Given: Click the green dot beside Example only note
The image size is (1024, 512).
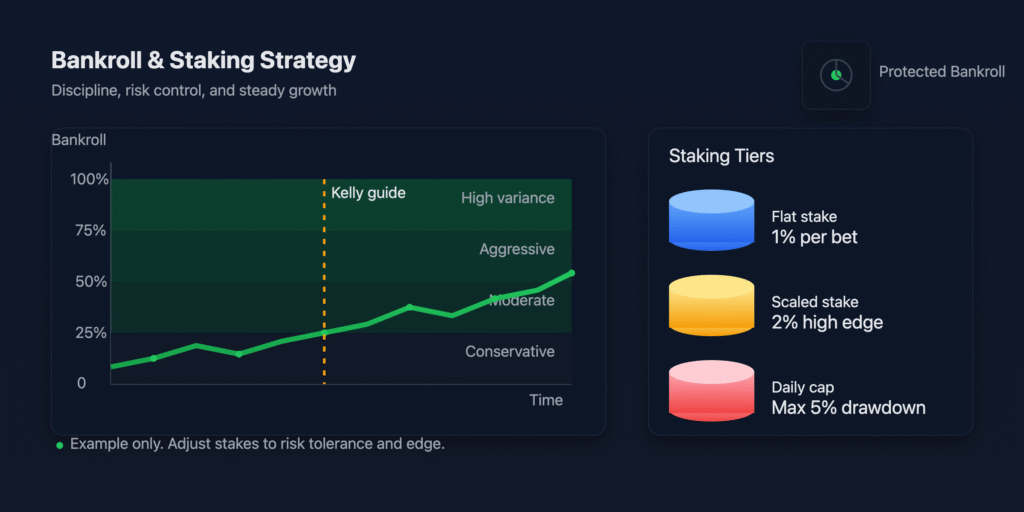Looking at the screenshot, I should click(59, 444).
